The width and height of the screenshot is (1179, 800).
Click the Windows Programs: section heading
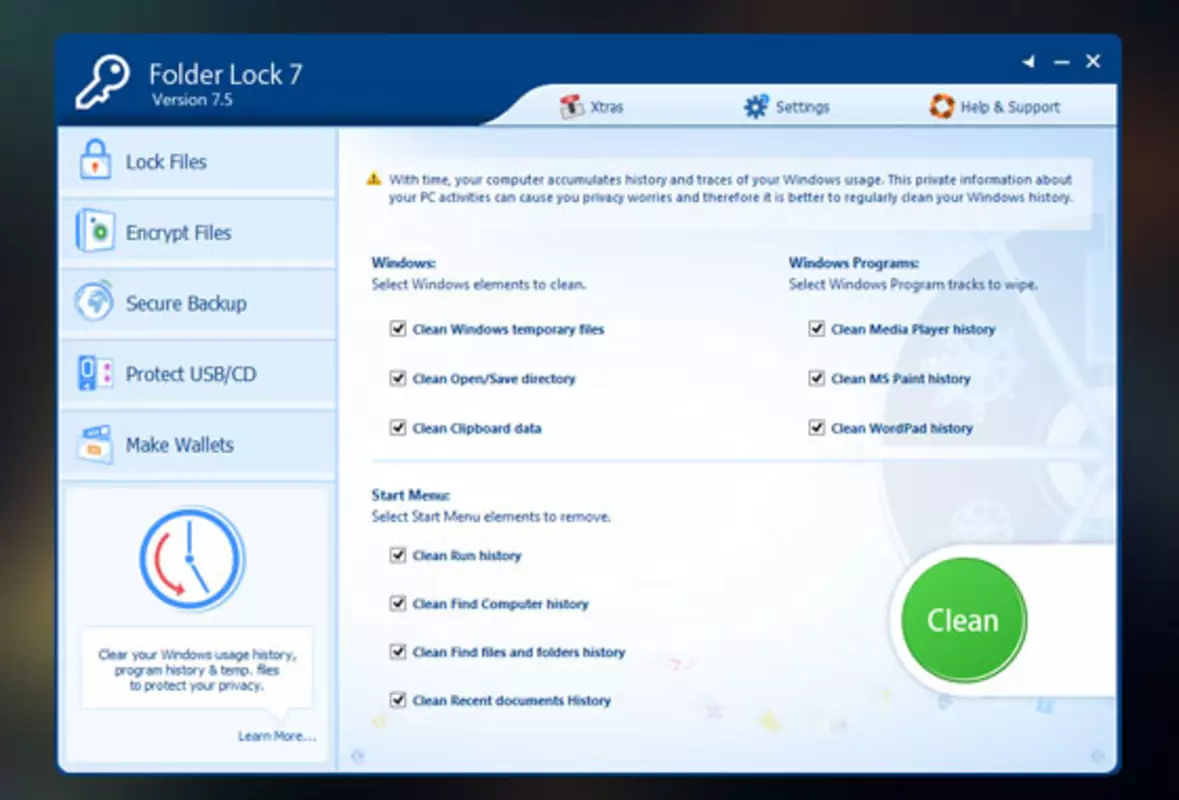tap(854, 263)
